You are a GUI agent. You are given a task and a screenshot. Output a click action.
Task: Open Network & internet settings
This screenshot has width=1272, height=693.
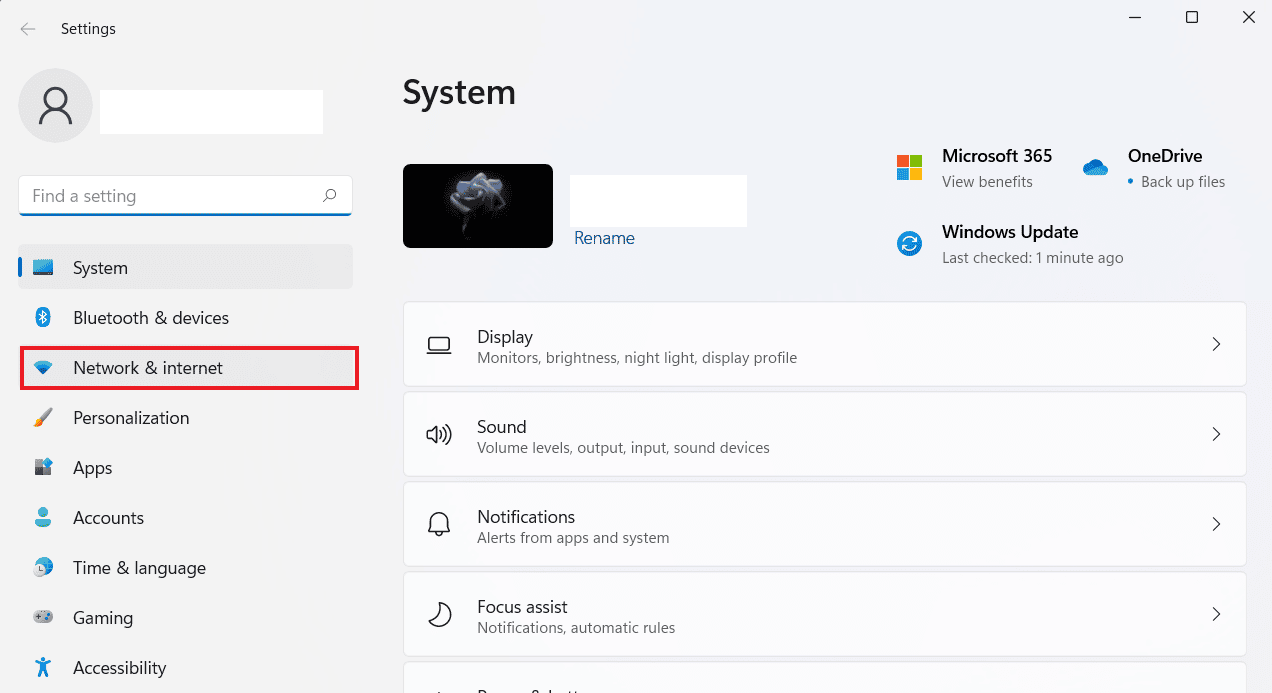tap(189, 368)
